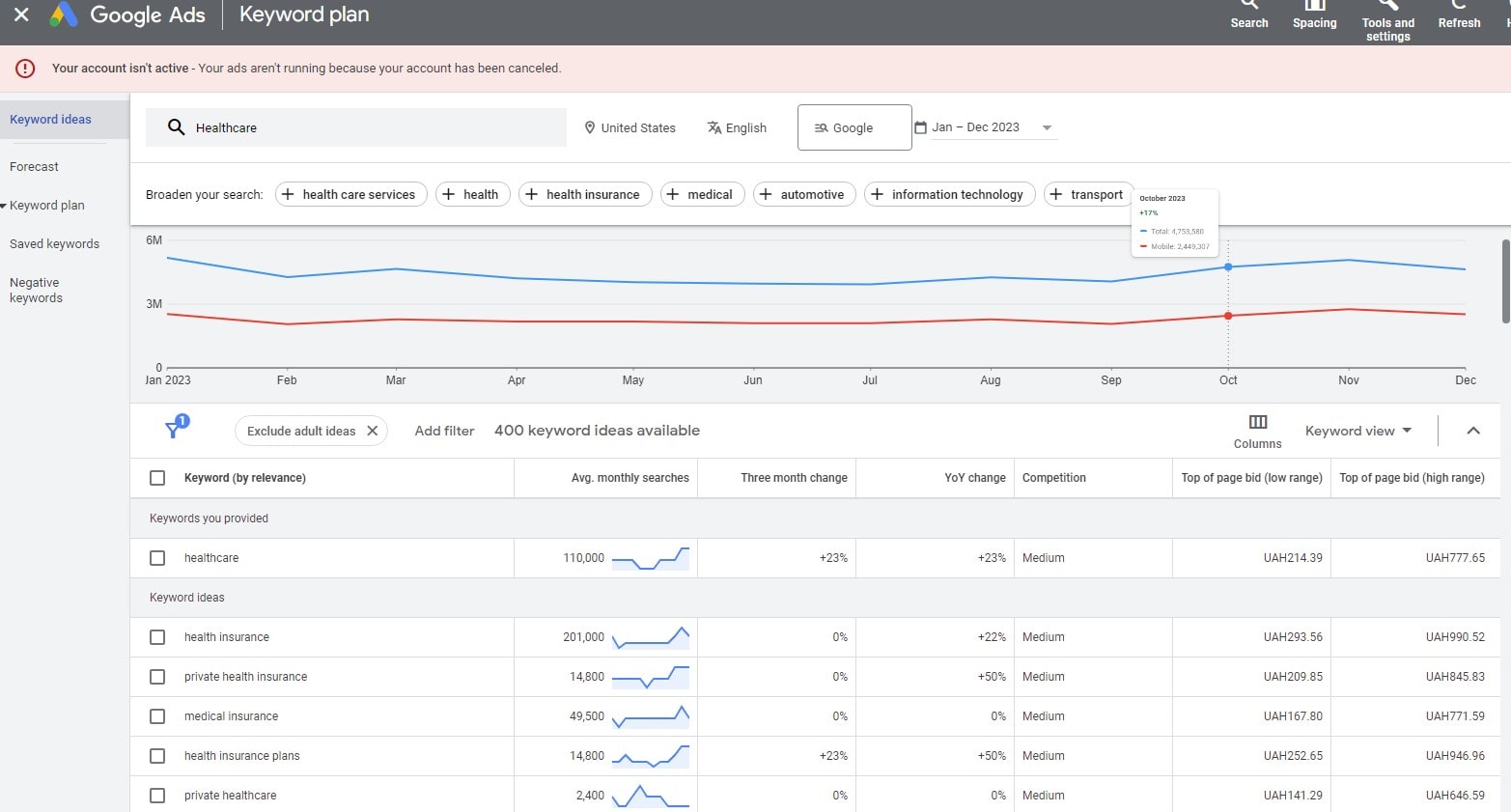Tick the 'health insurance plans' checkbox

pos(157,756)
